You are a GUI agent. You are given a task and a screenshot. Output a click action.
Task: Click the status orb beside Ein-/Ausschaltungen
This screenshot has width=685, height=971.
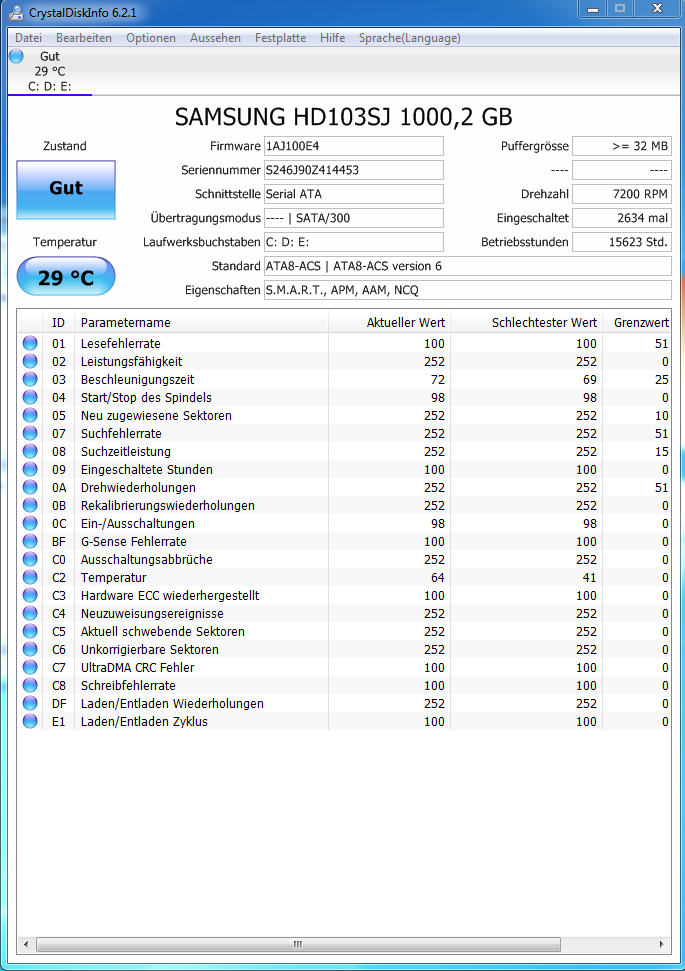(x=30, y=523)
